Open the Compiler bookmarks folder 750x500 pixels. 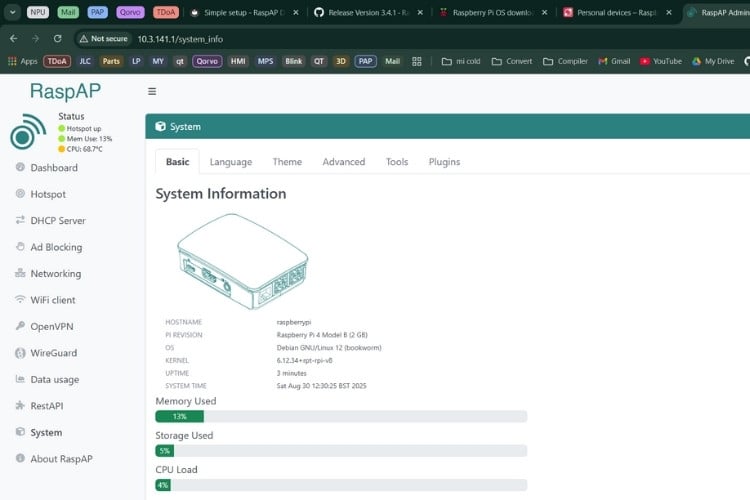coord(565,61)
